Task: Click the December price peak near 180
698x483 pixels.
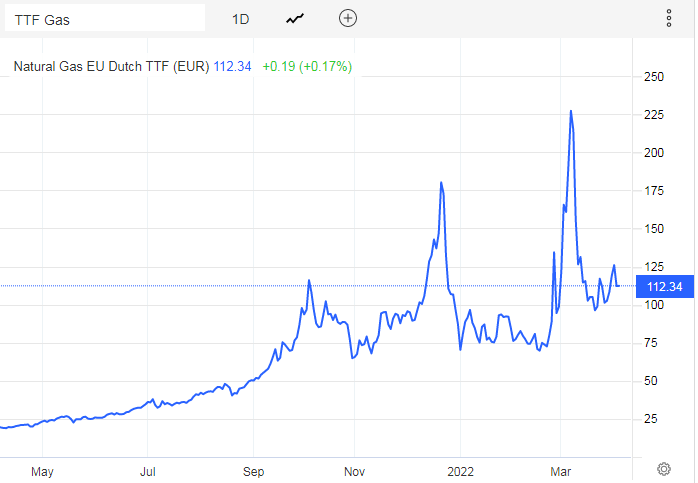Action: [x=441, y=183]
